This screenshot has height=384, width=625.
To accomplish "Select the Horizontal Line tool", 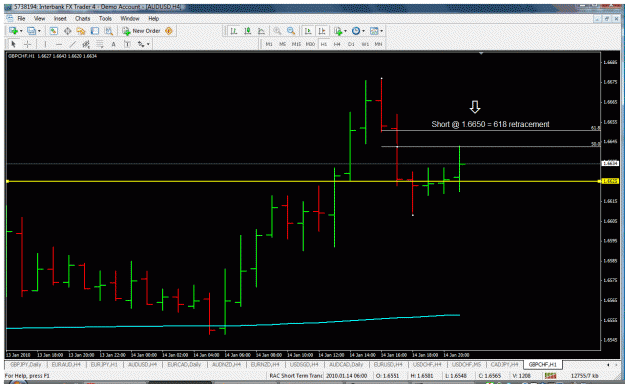I will (x=59, y=44).
